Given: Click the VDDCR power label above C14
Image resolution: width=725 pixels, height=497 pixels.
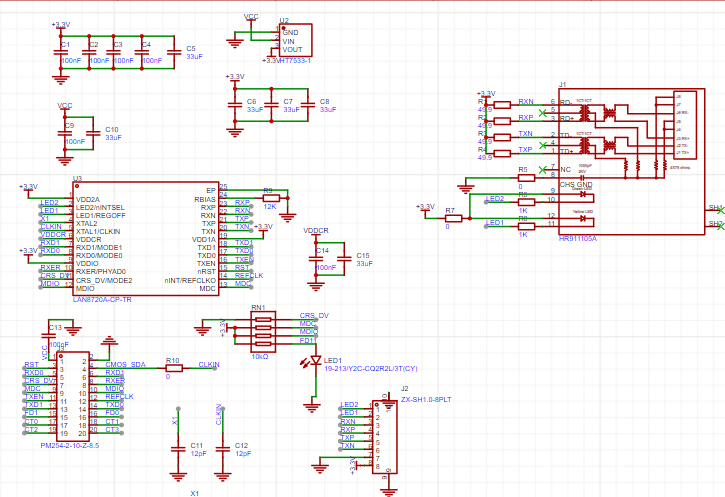Looking at the screenshot, I should coord(316,230).
